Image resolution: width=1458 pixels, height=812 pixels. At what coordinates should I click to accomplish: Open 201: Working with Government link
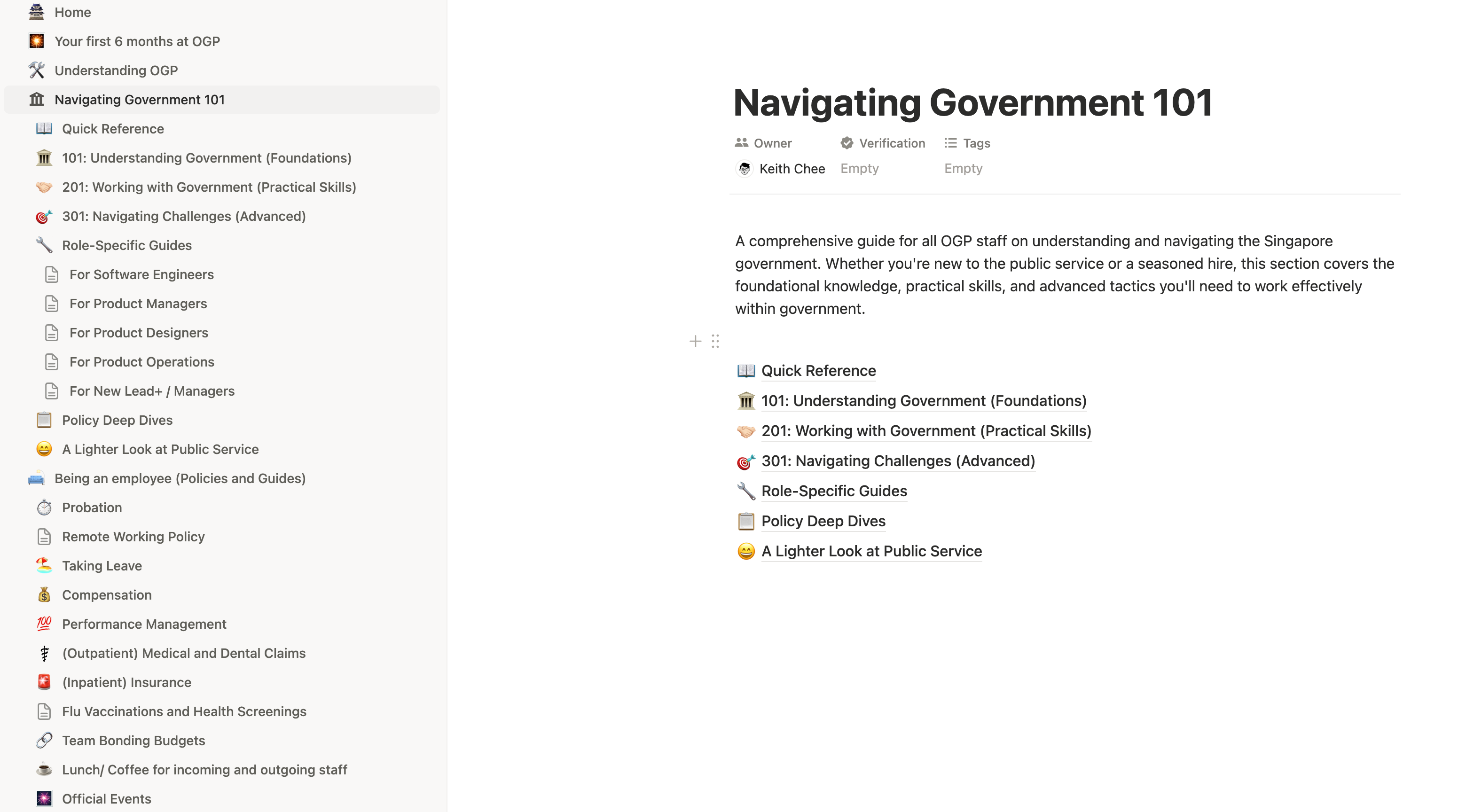point(926,430)
